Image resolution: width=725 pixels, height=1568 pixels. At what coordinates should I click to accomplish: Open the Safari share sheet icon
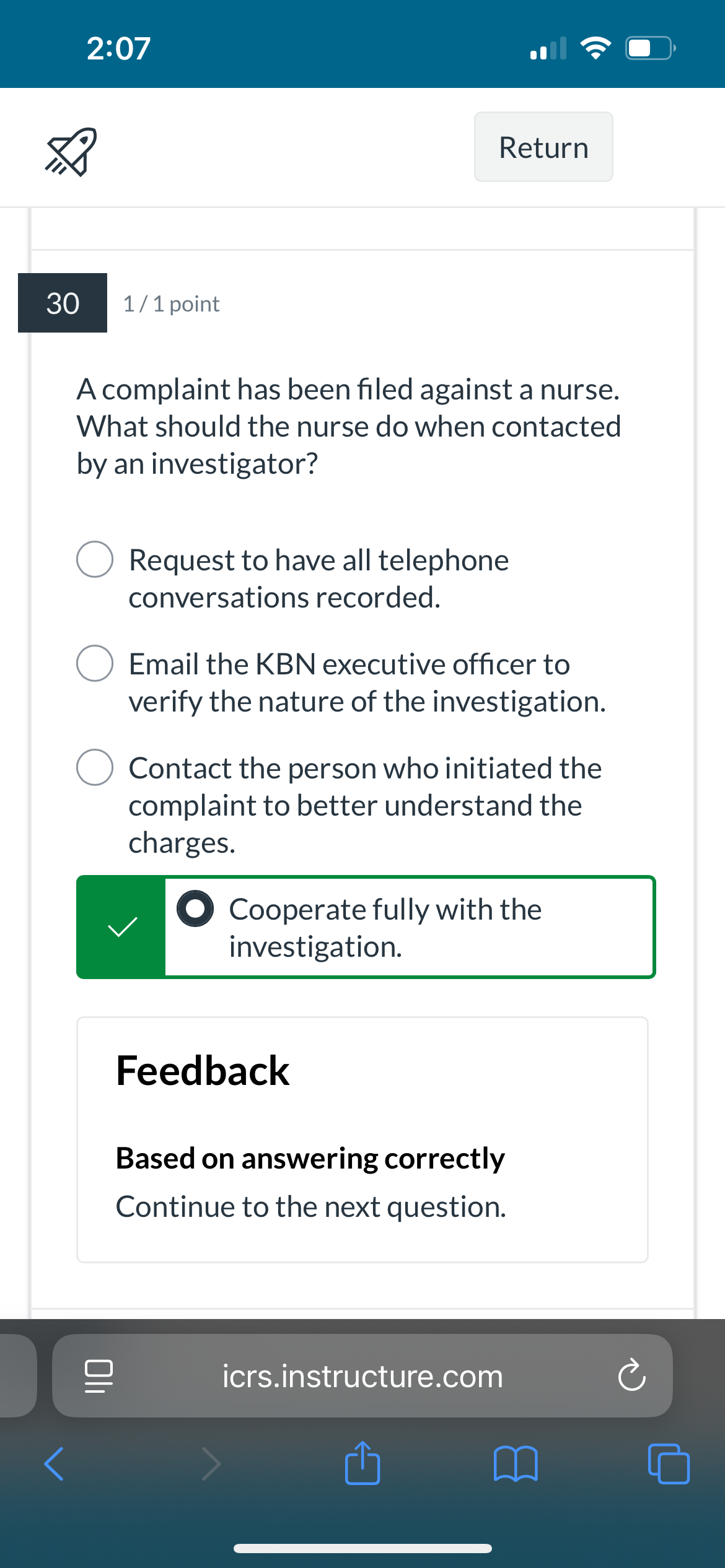(x=362, y=1463)
